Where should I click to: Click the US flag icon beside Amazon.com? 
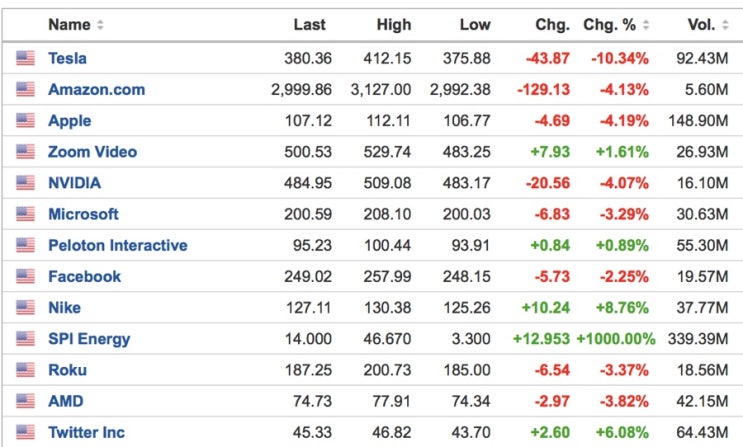point(25,89)
